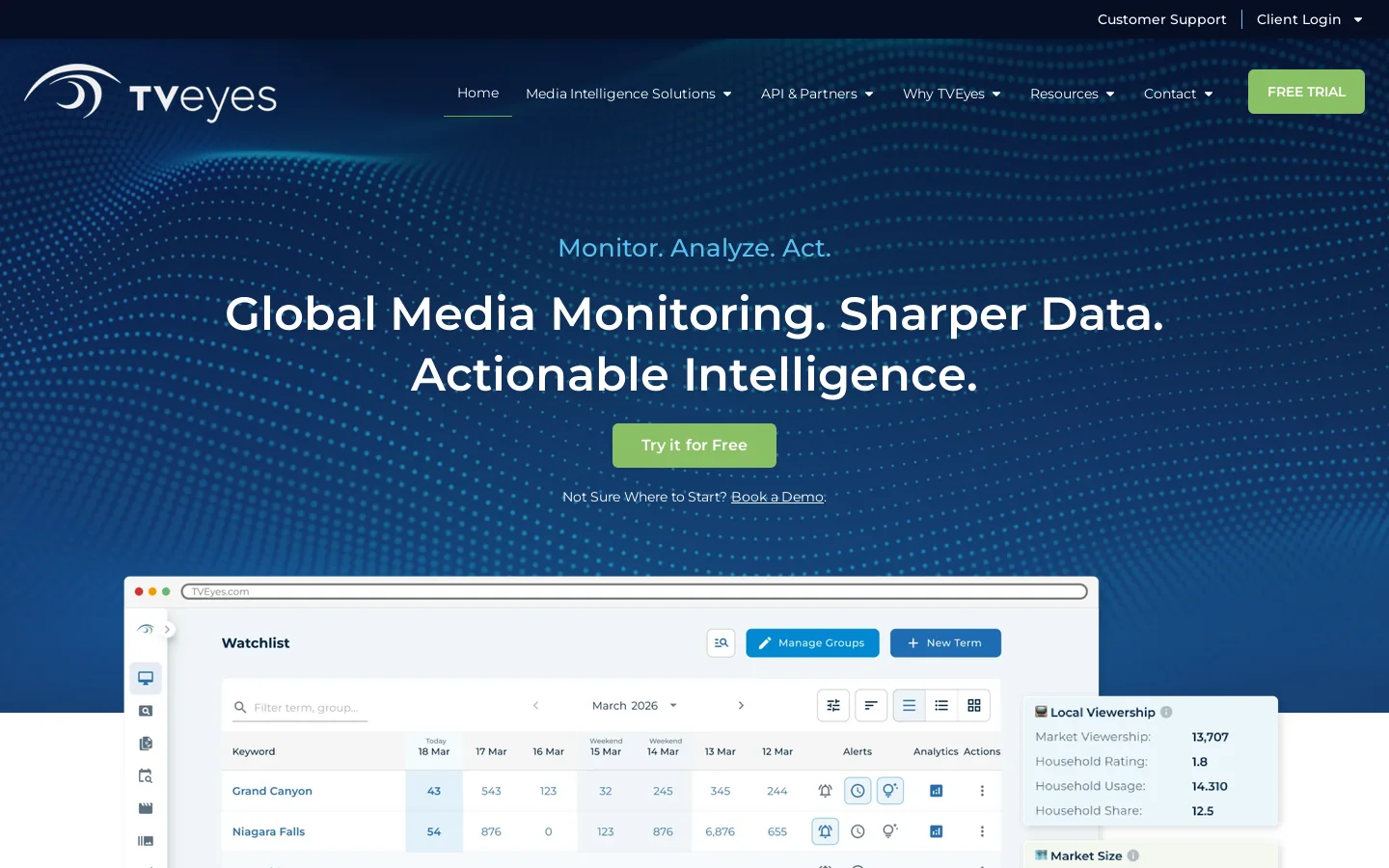Click the Manage Groups button
1389x868 pixels.
812,643
